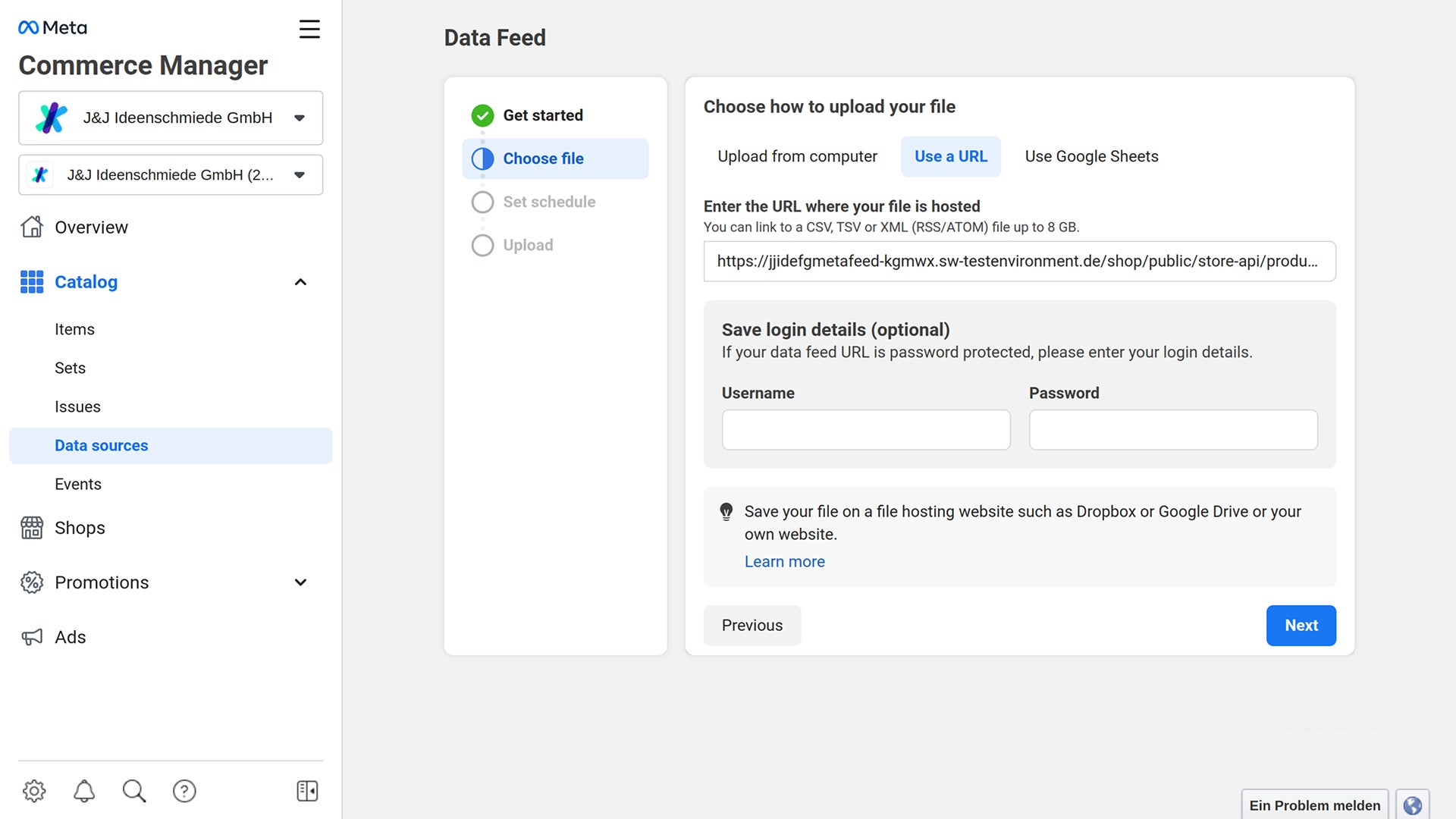Click the Promotions badge icon
Viewport: 1456px width, 819px height.
(x=32, y=582)
